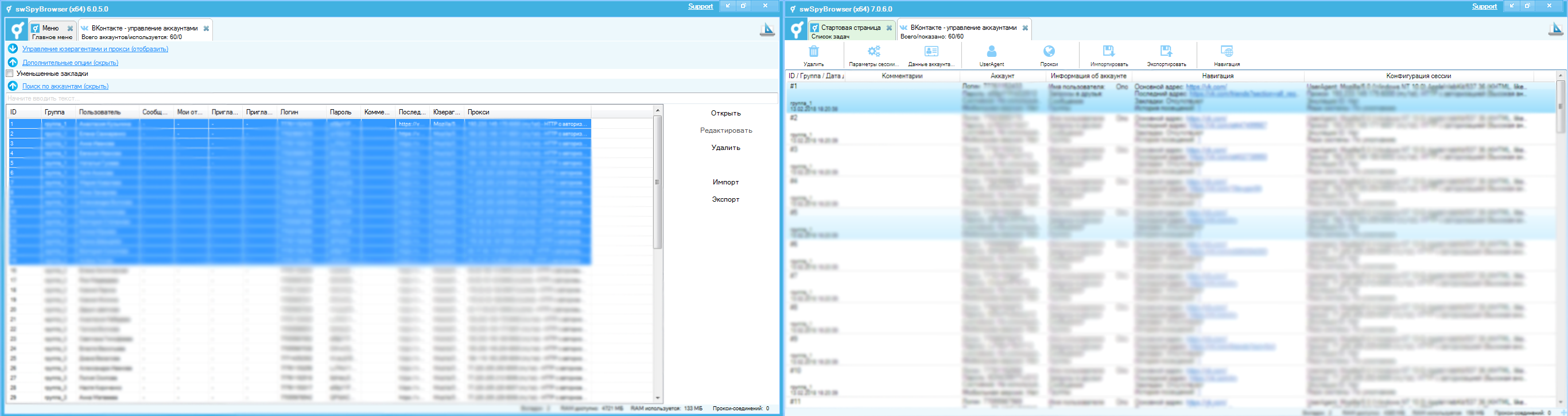Click the account search text field
Screen dimensions: 1568x416
coord(390,98)
